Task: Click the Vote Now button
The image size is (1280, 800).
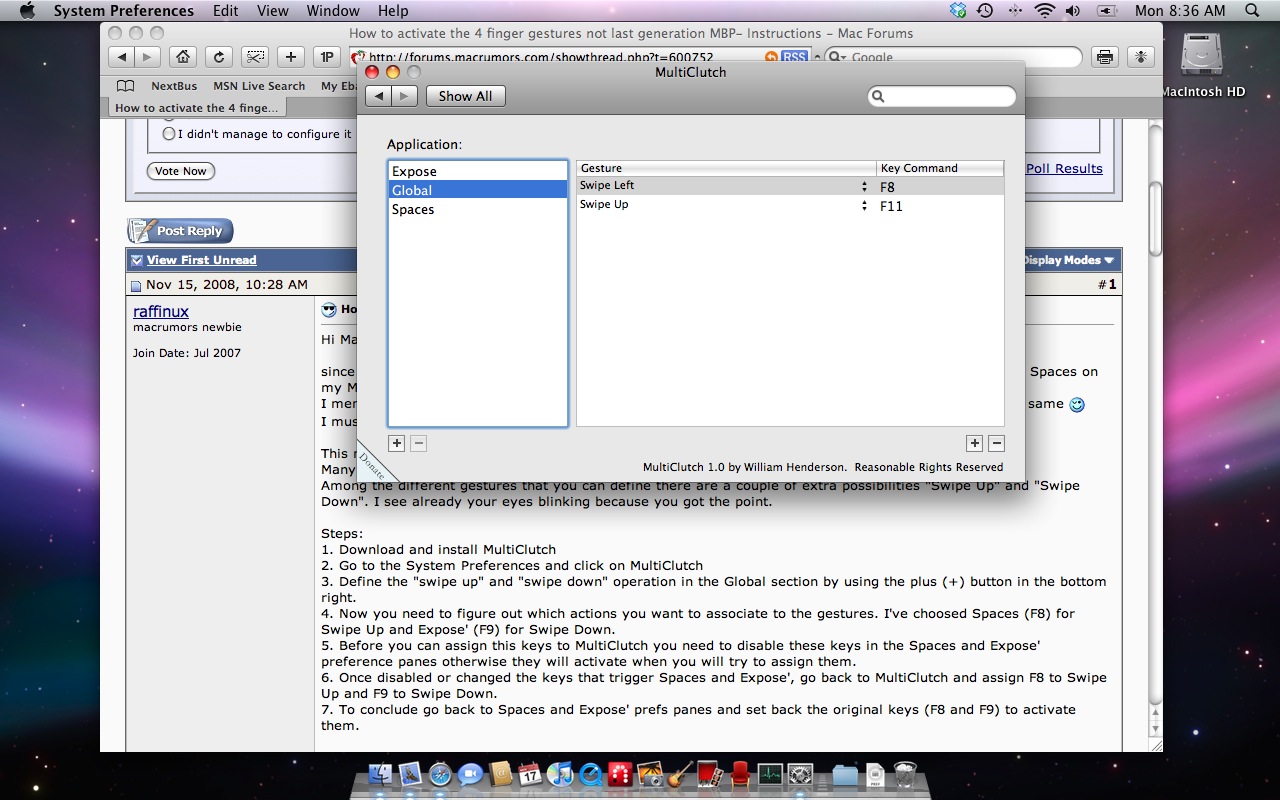Action: click(181, 171)
